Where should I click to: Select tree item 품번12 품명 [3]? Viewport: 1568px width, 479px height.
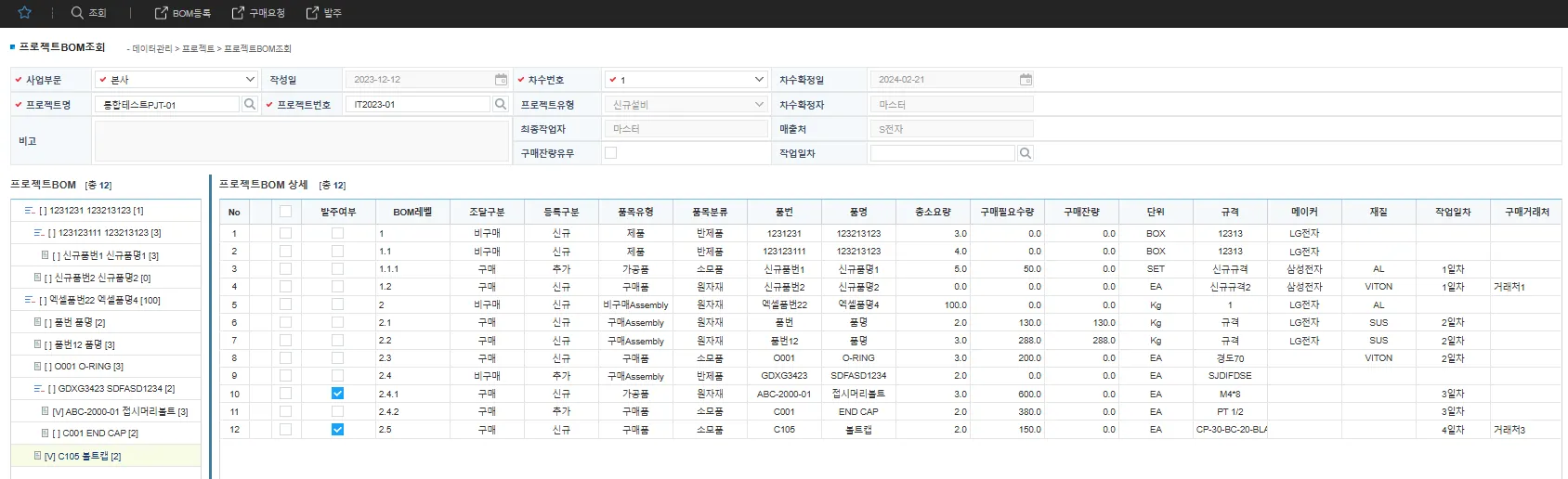pos(79,344)
